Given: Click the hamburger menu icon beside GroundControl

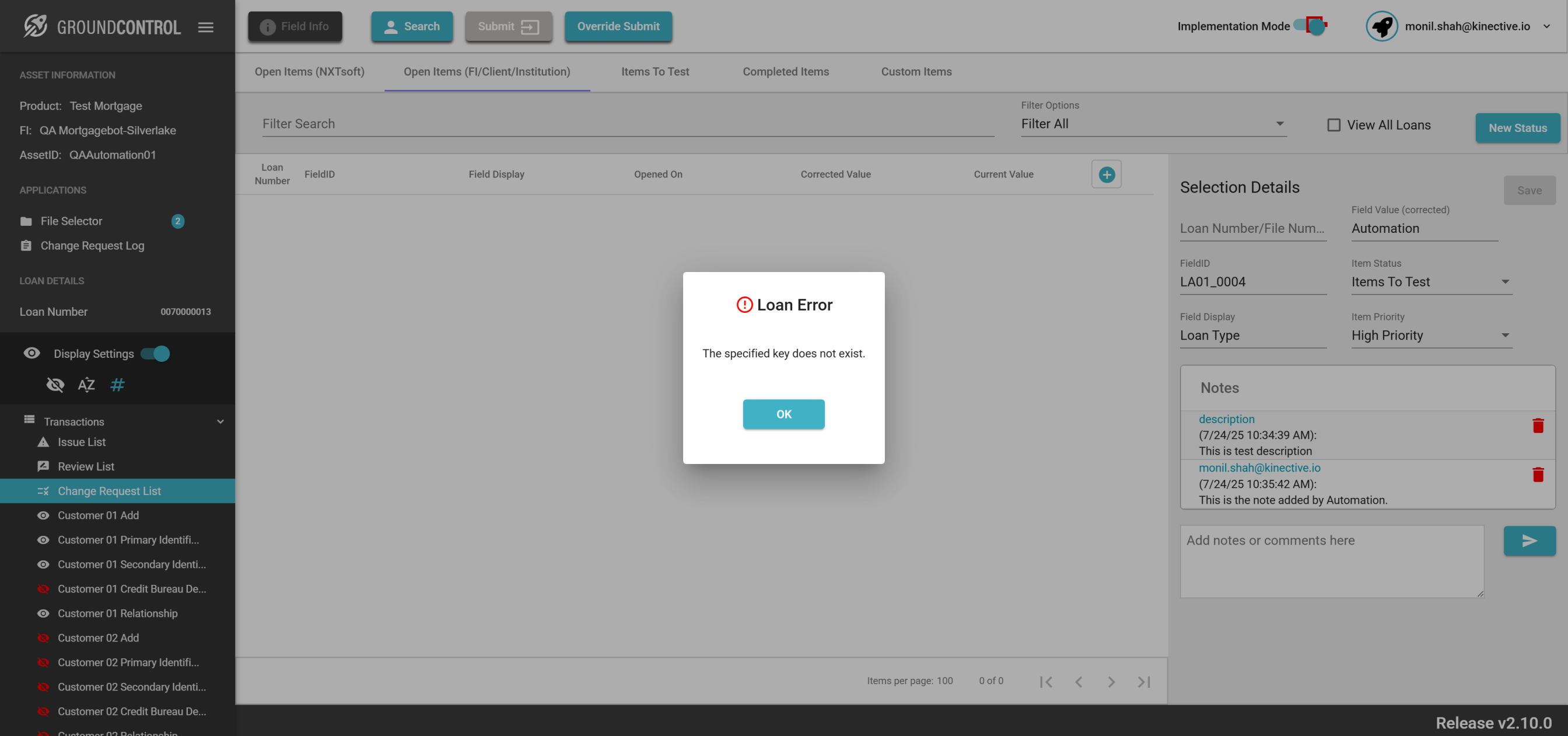Looking at the screenshot, I should point(206,27).
